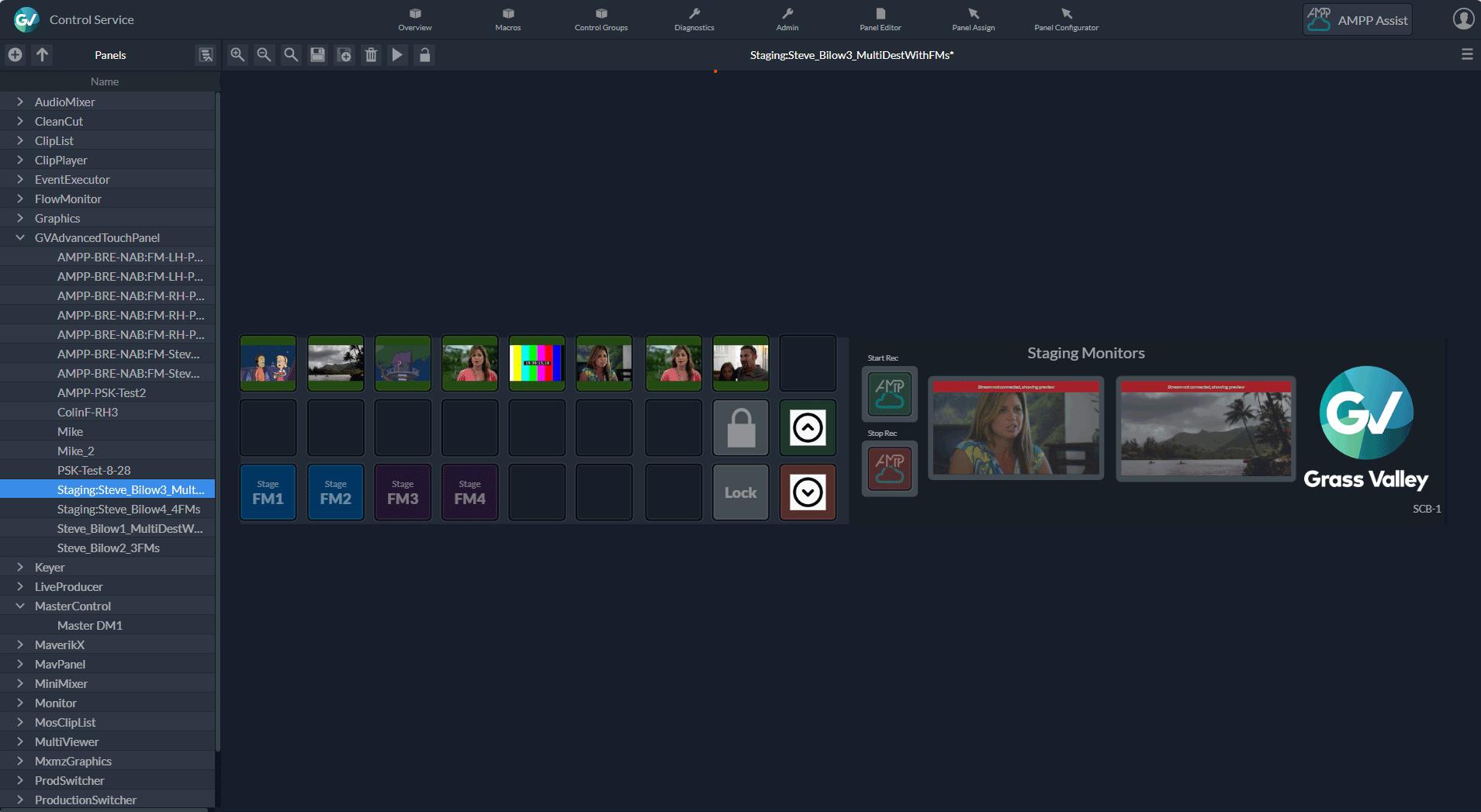
Task: Open Panel Configurator tab
Action: click(1067, 19)
